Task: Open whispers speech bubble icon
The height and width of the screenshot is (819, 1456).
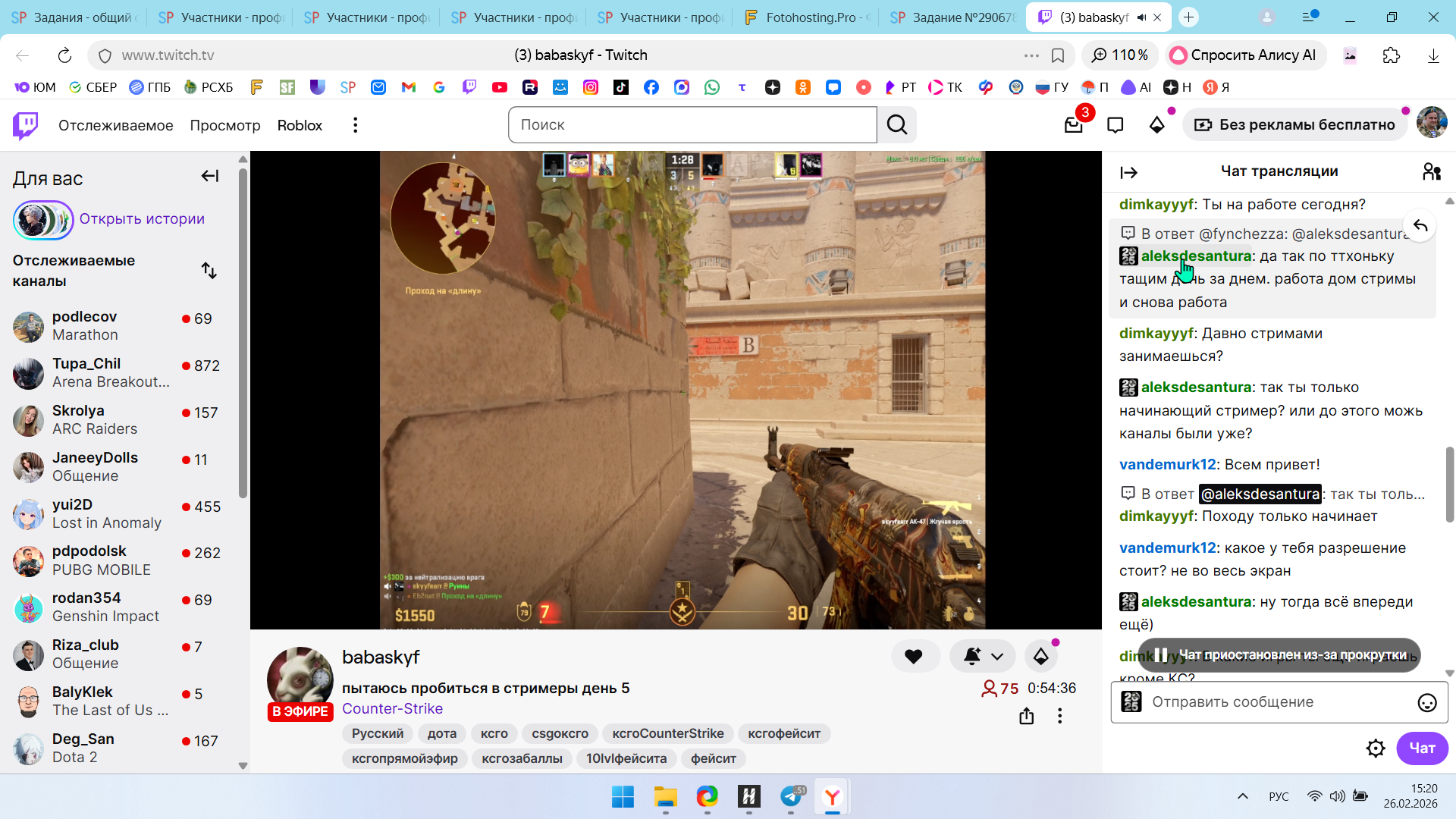Action: pos(1115,125)
